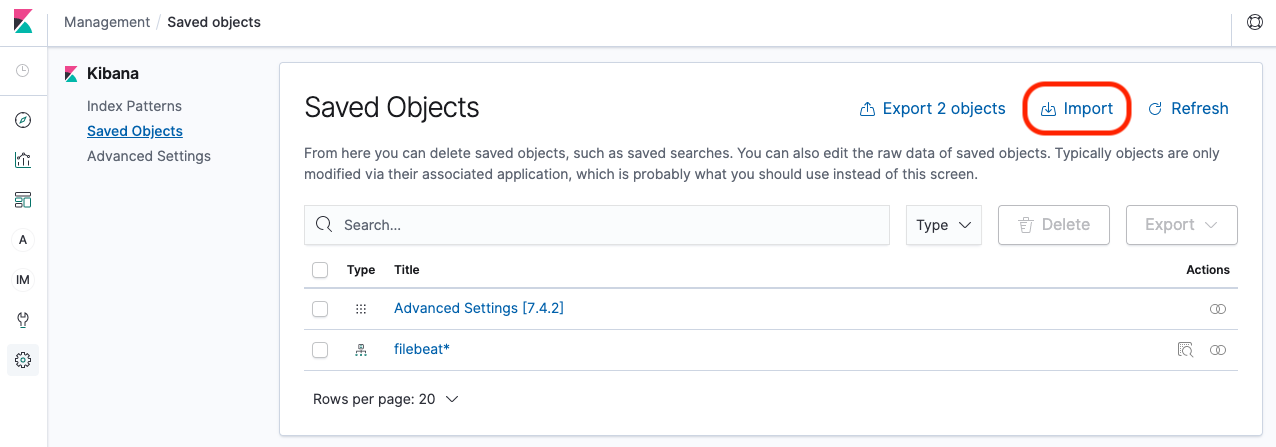Open Dev Tools wrench icon
1276x447 pixels.
coord(23,320)
